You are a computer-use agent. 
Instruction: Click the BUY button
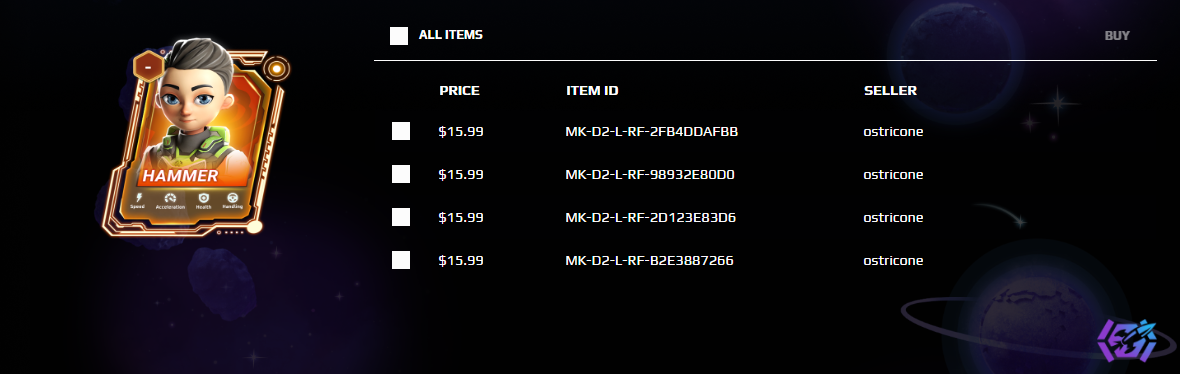coord(1117,35)
